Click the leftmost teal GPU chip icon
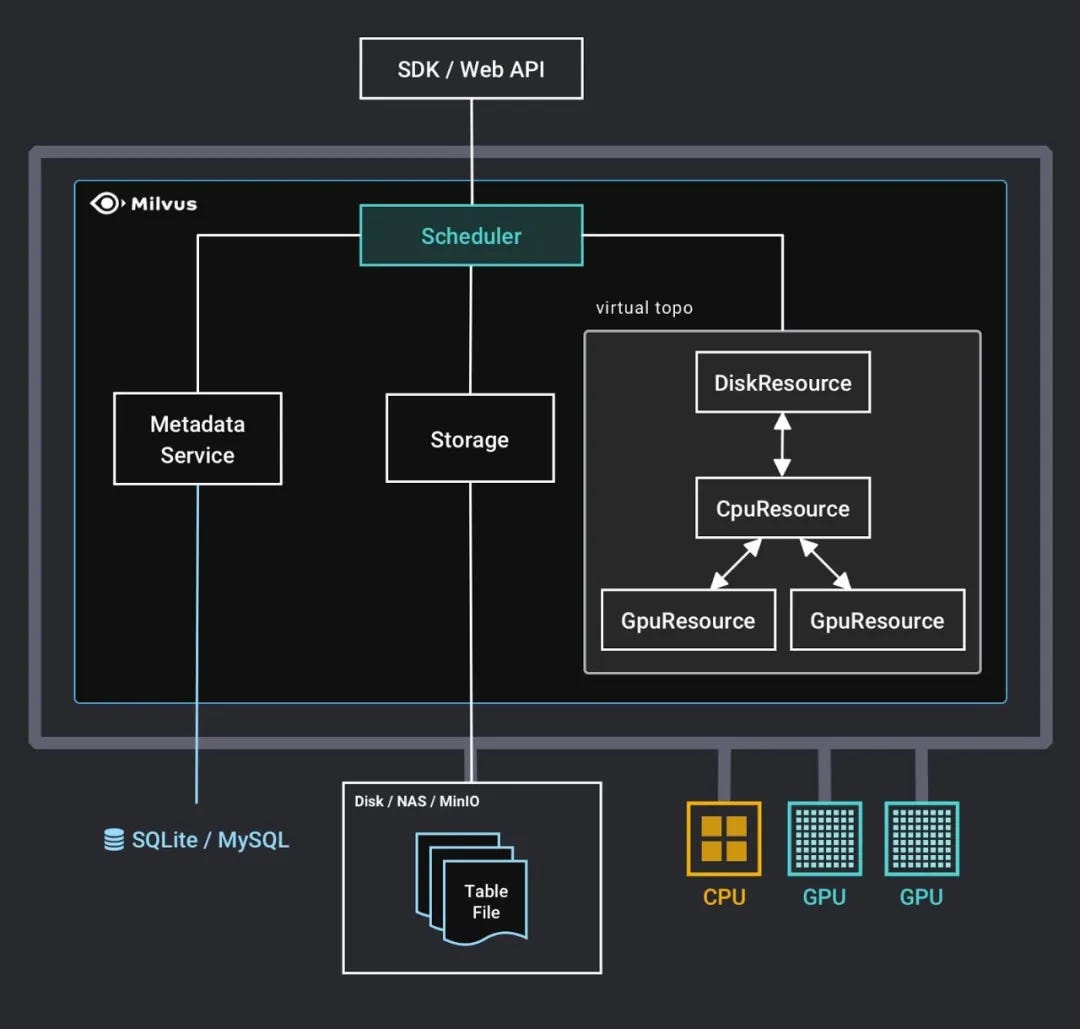This screenshot has height=1029, width=1080. point(824,840)
